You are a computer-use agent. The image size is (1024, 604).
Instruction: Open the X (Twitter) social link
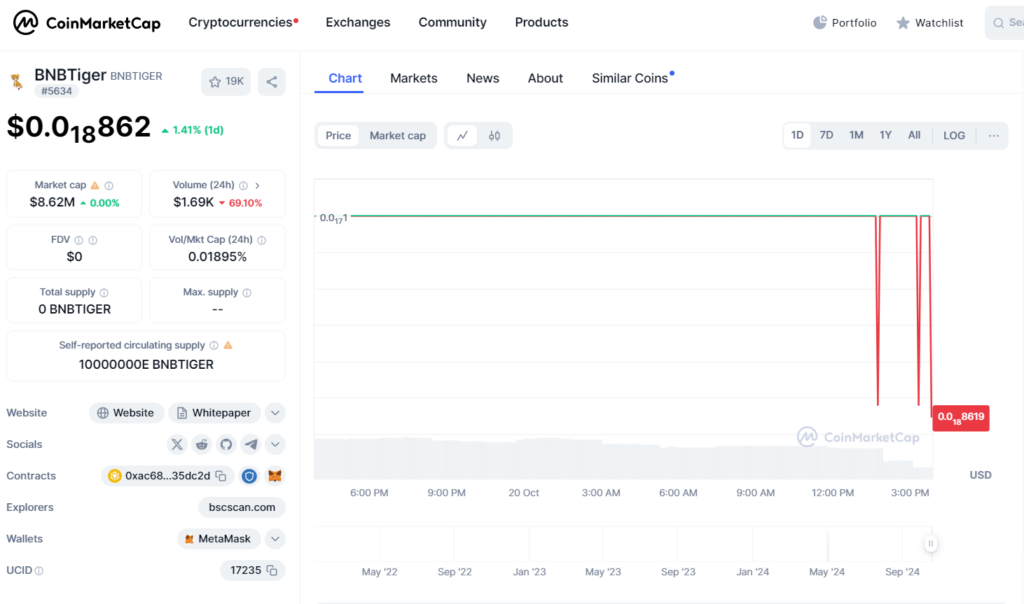pos(177,444)
